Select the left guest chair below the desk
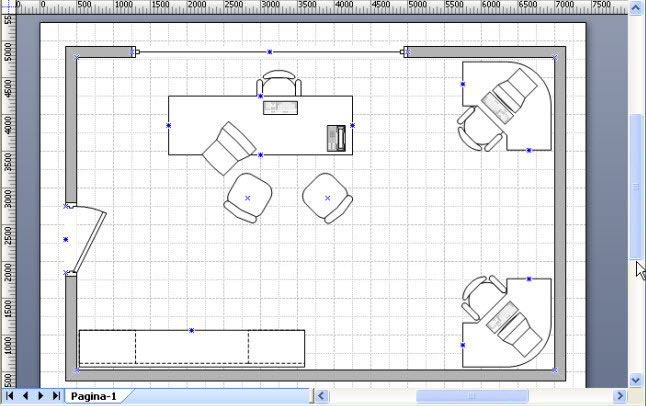 tap(248, 198)
